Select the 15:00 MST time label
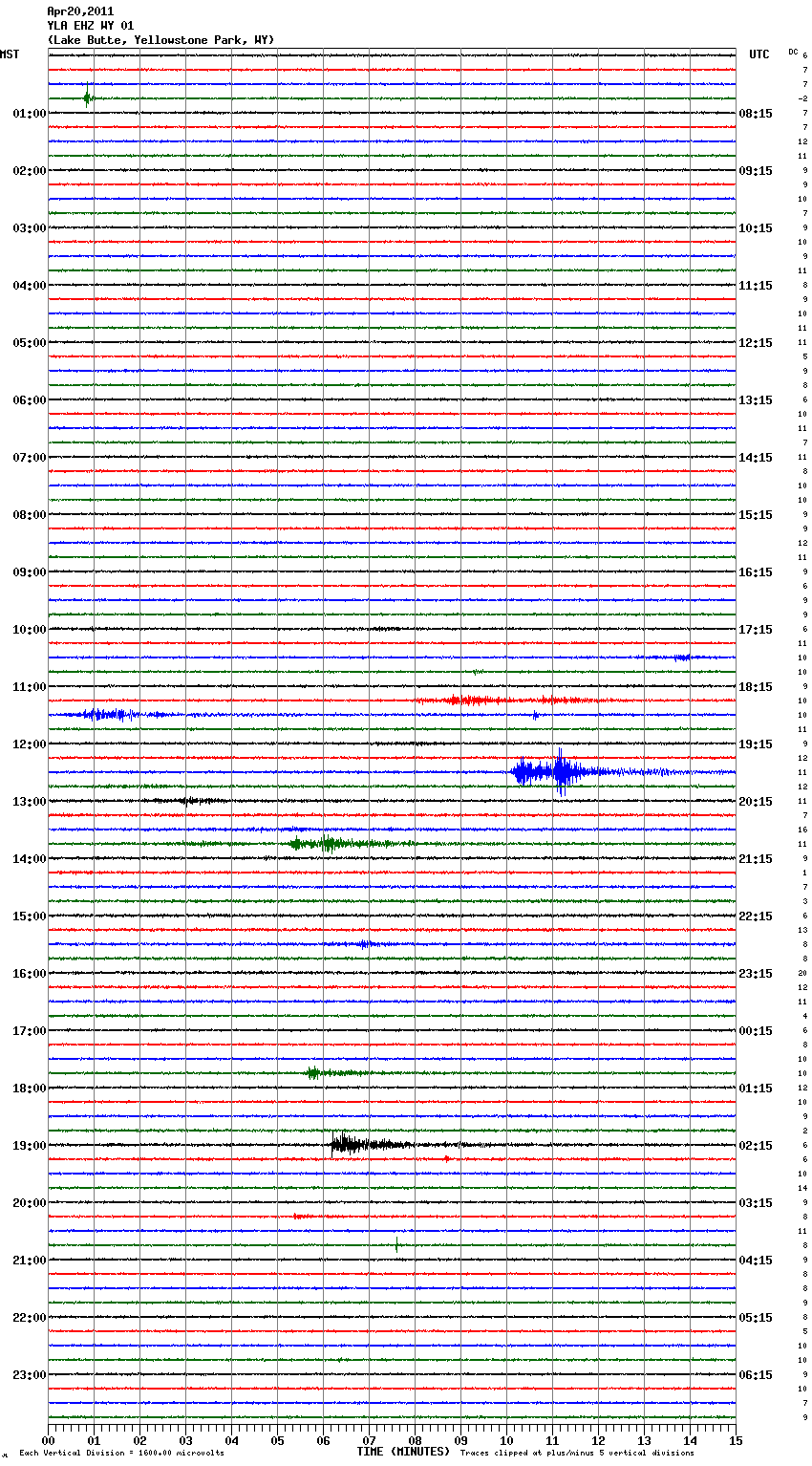 click(x=30, y=916)
